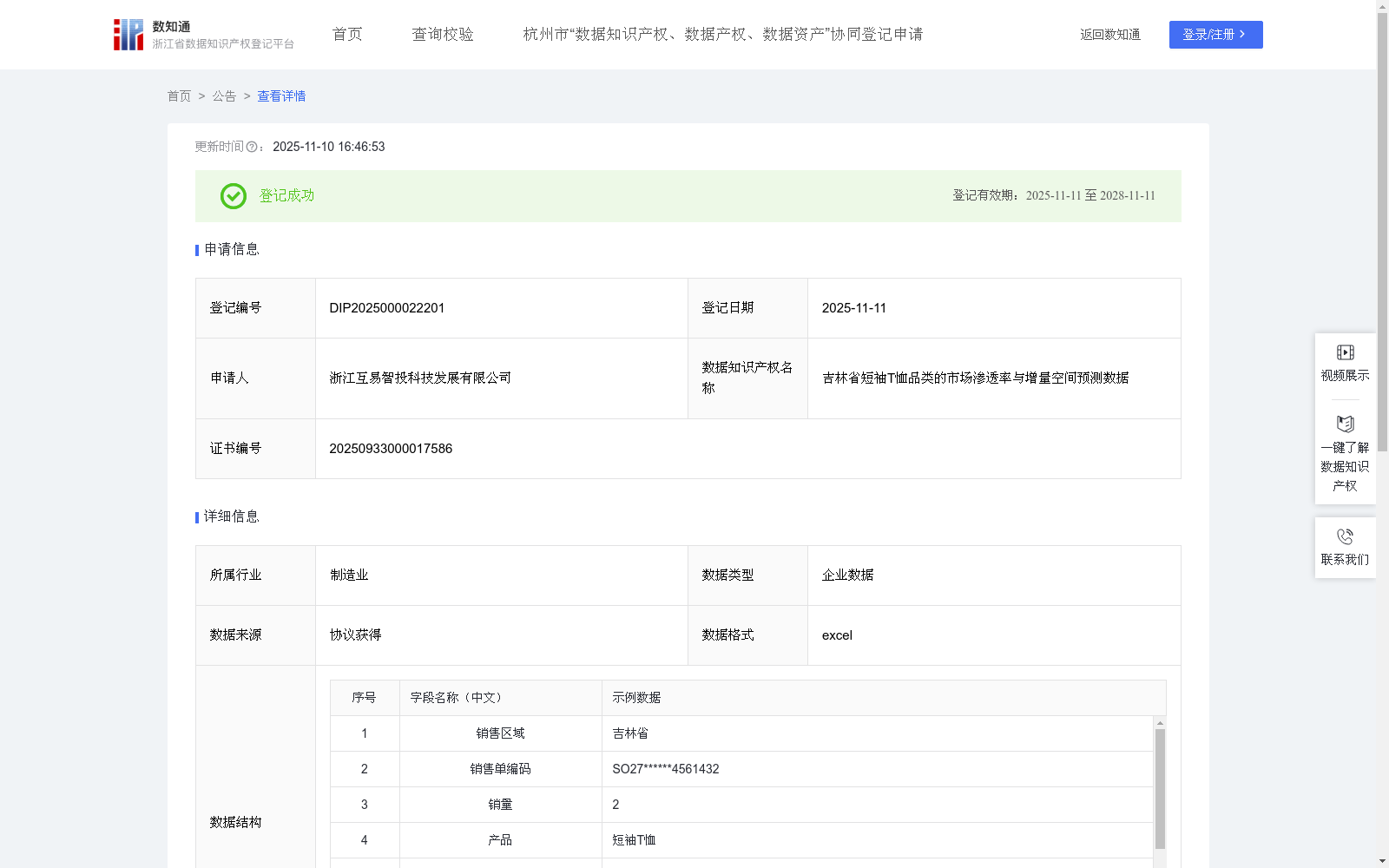Click the green success checkmark icon
This screenshot has width=1389, height=868.
[233, 196]
